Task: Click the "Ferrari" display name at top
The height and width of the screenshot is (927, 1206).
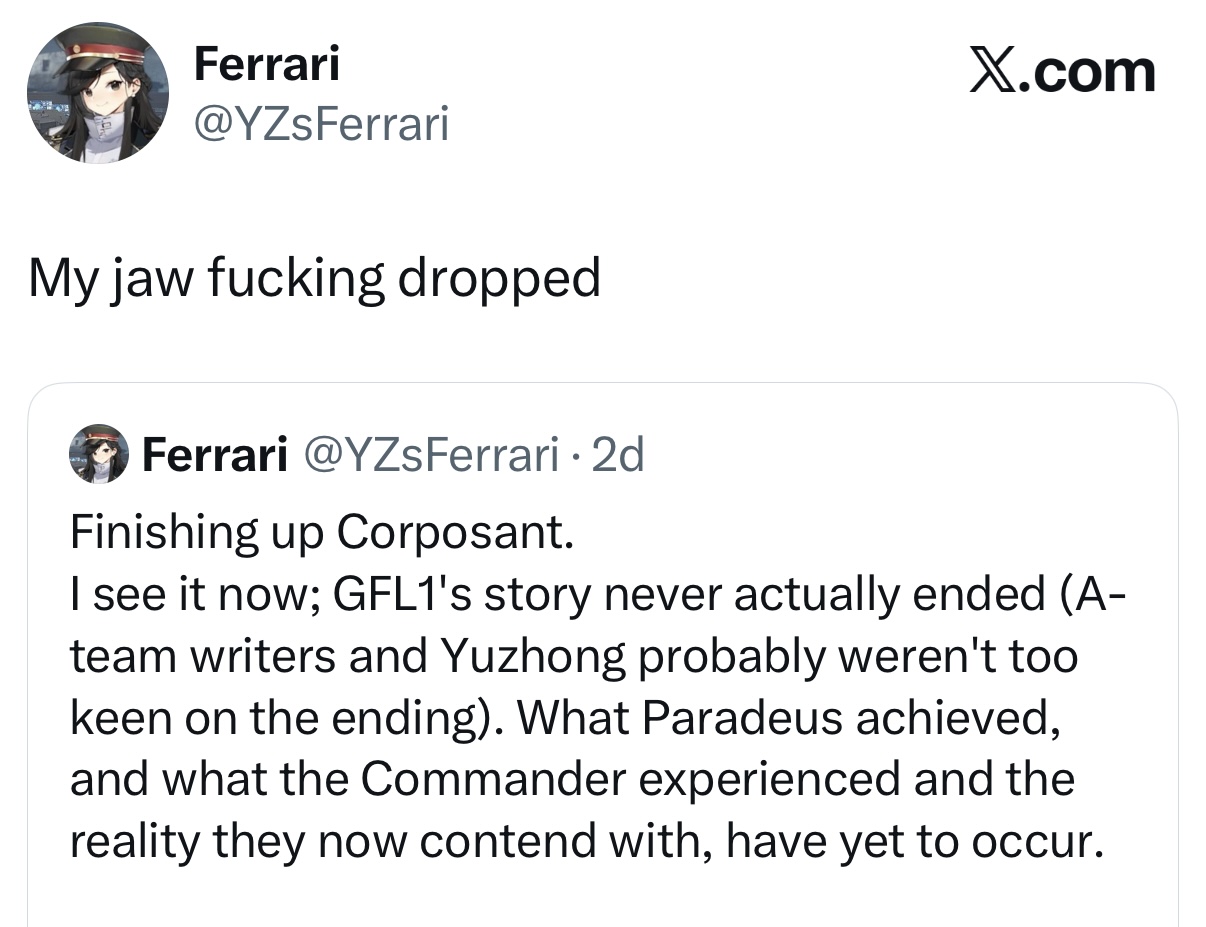Action: 266,65
